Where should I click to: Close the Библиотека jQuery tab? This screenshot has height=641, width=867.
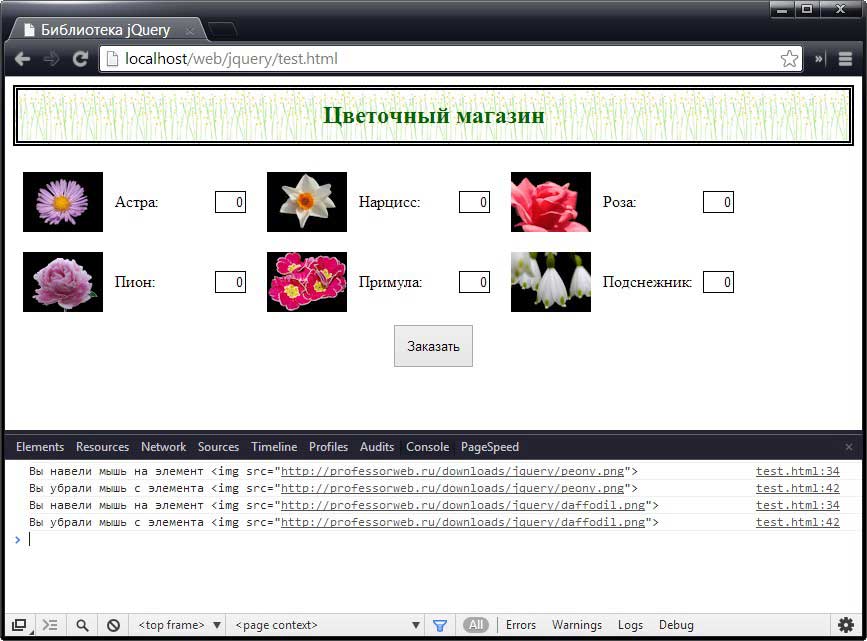point(190,31)
